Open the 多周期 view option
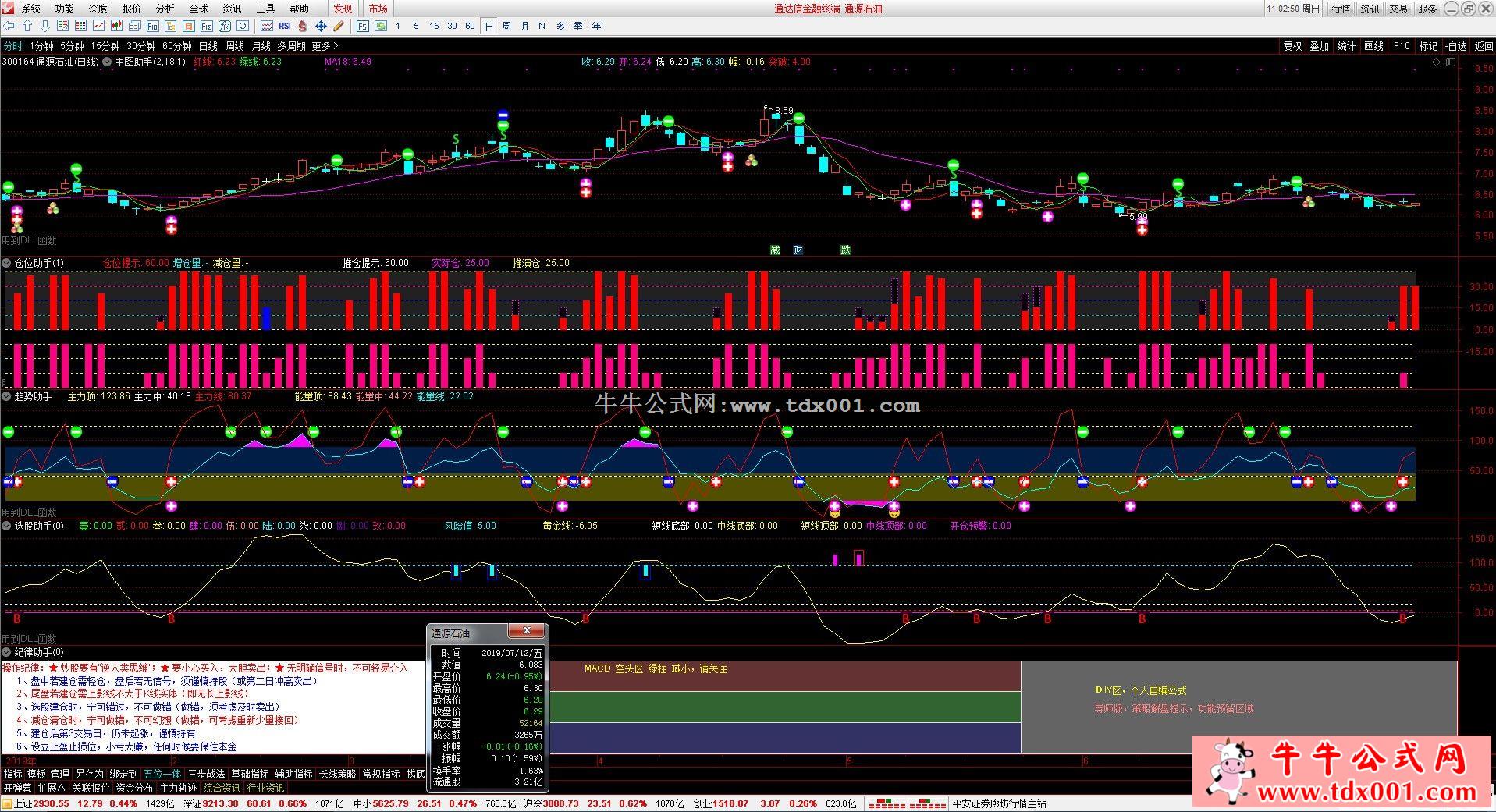Screen dimensions: 1496x812 click(291, 46)
